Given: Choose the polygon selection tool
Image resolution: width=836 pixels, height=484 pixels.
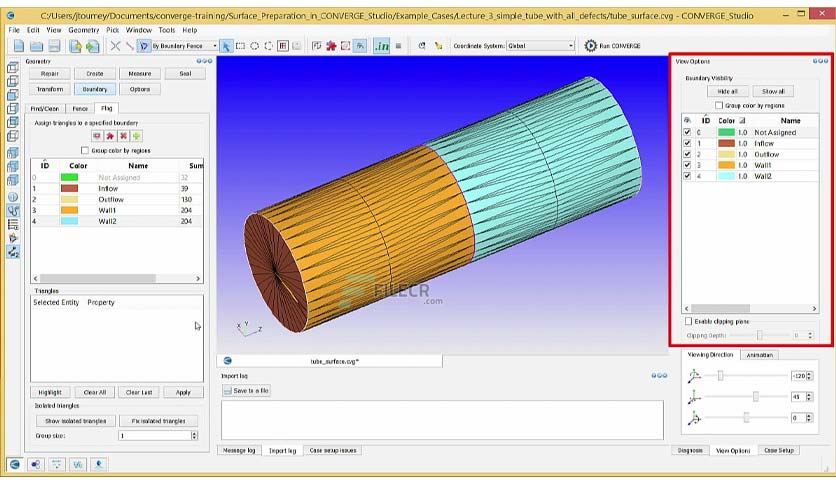Looking at the screenshot, I should coord(269,46).
